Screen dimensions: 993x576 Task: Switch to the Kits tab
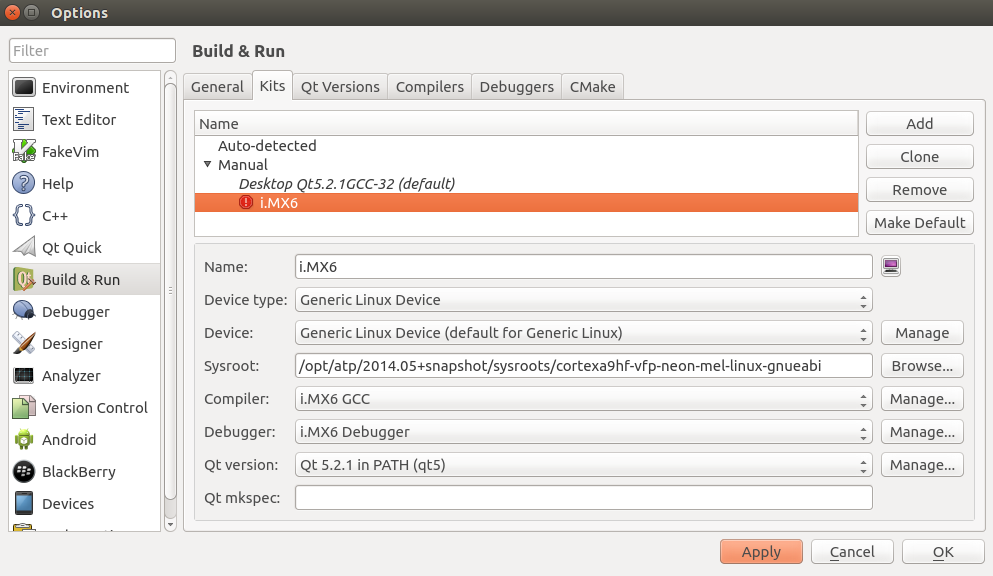click(x=272, y=85)
